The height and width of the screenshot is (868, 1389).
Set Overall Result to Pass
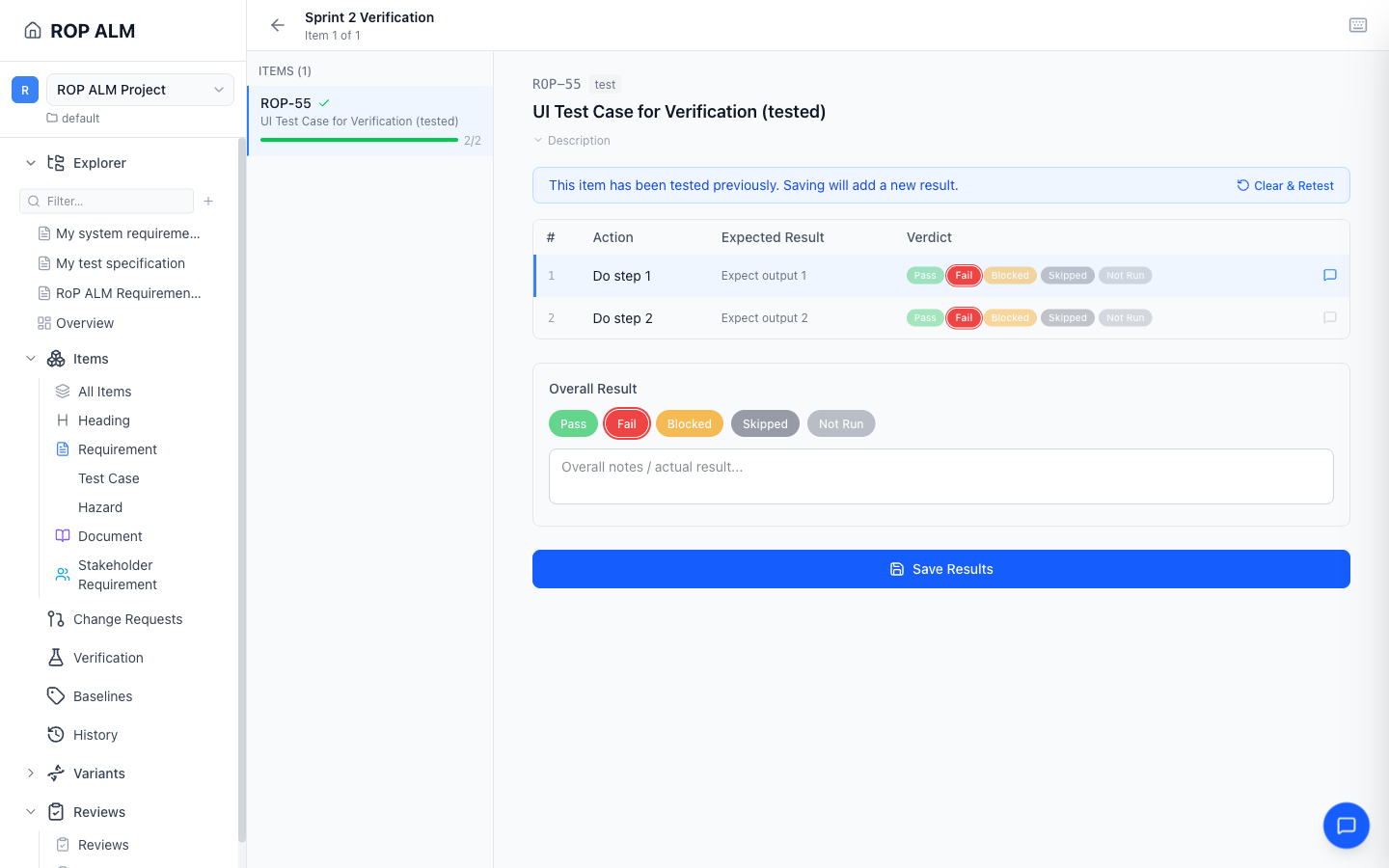573,423
